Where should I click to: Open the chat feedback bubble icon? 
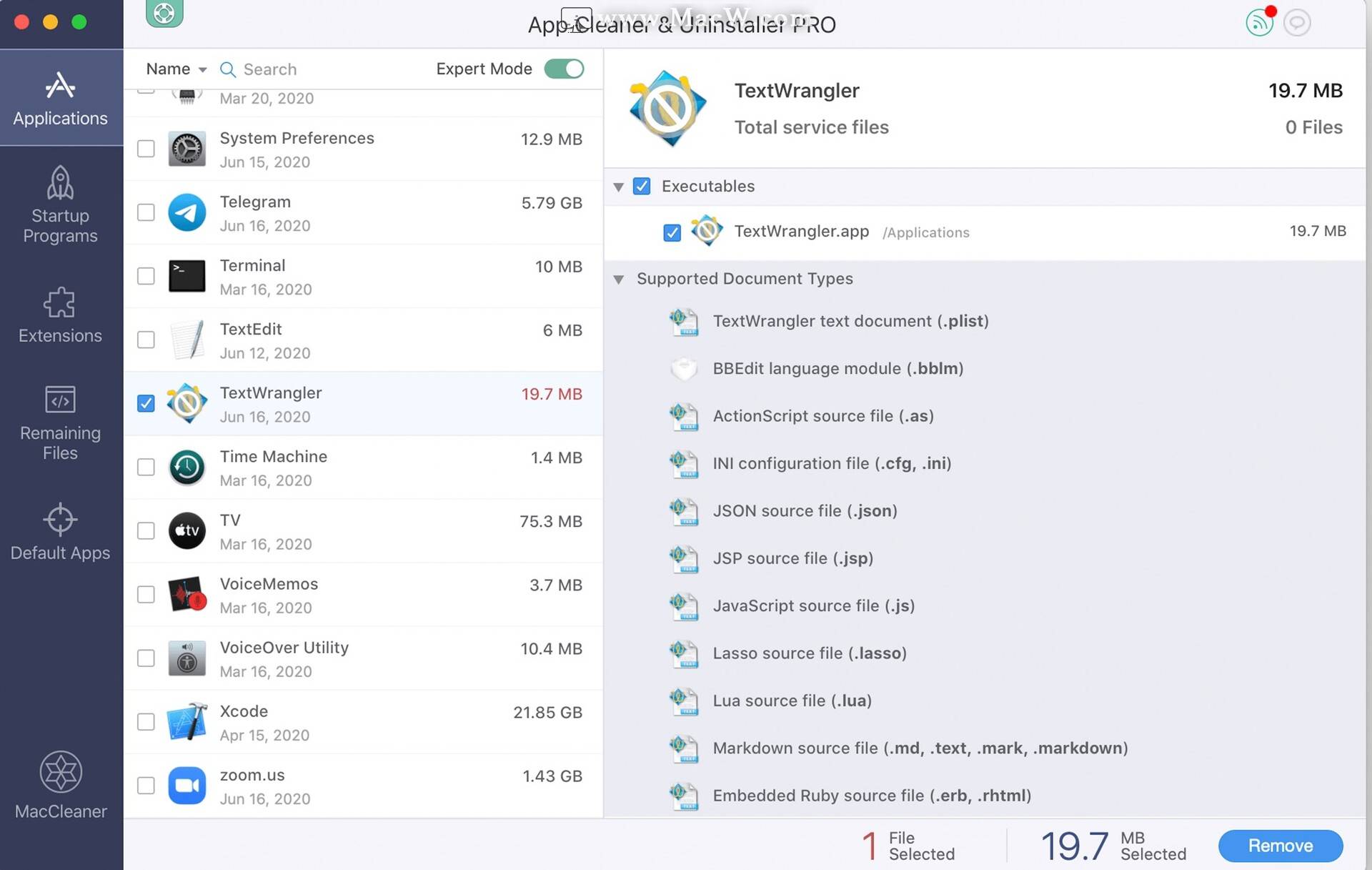1296,22
